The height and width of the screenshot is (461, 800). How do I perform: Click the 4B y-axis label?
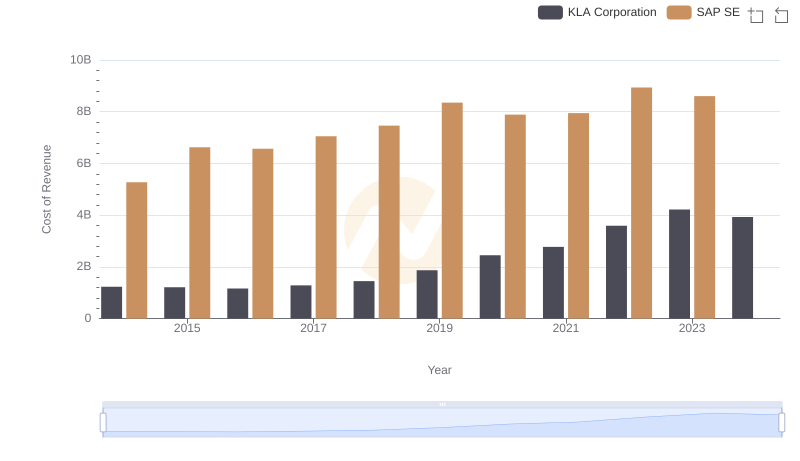[x=84, y=215]
